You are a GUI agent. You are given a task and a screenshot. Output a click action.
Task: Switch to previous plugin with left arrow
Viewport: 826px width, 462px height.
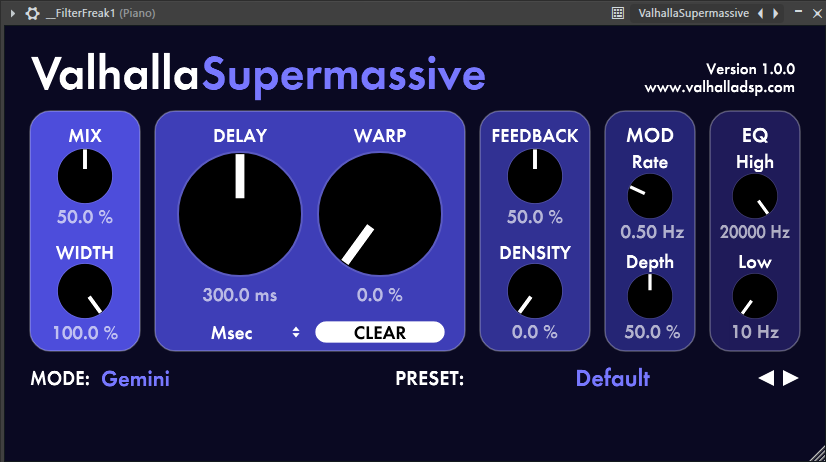pyautogui.click(x=761, y=13)
